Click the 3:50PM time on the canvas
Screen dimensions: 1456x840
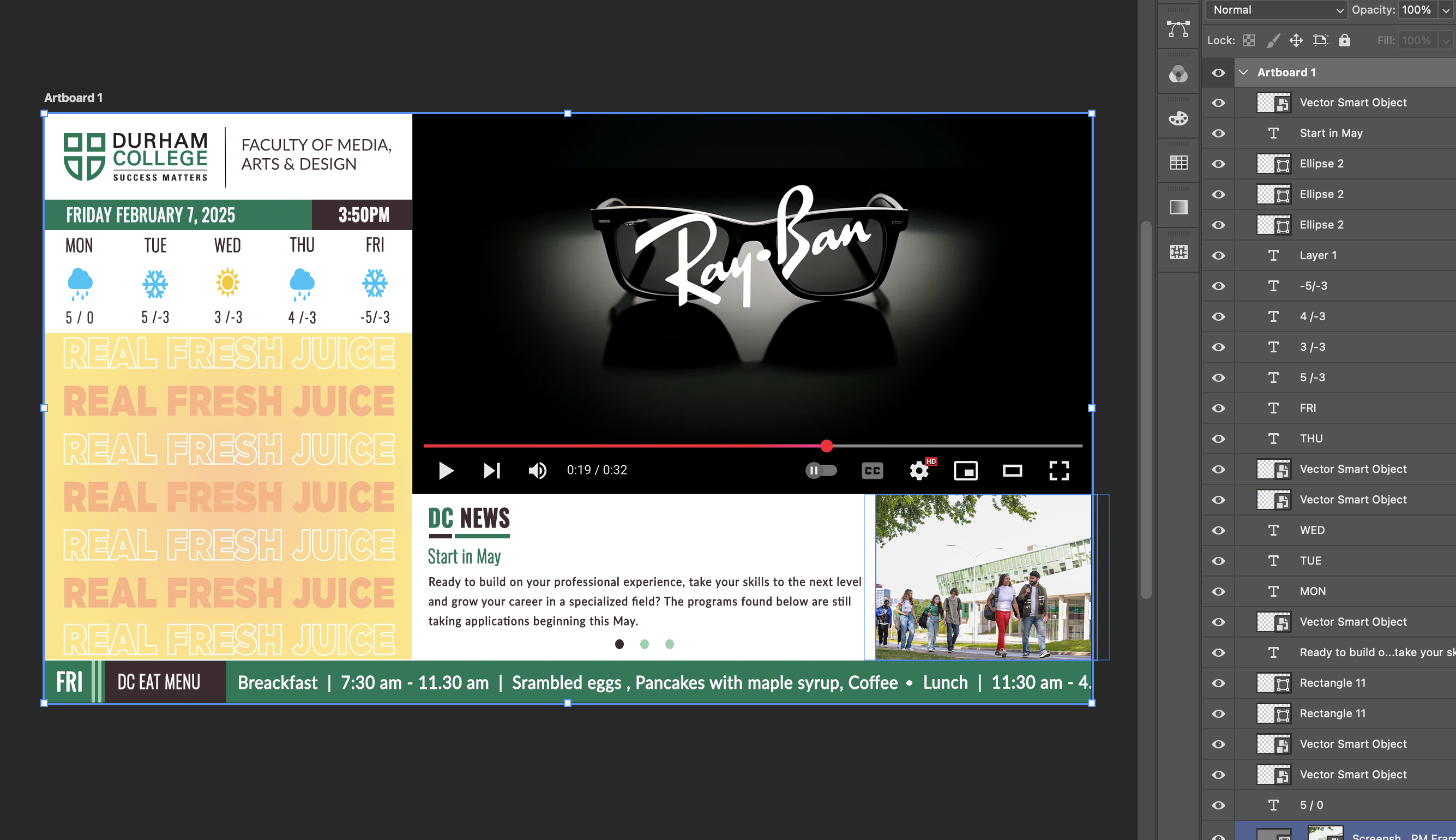tap(364, 215)
